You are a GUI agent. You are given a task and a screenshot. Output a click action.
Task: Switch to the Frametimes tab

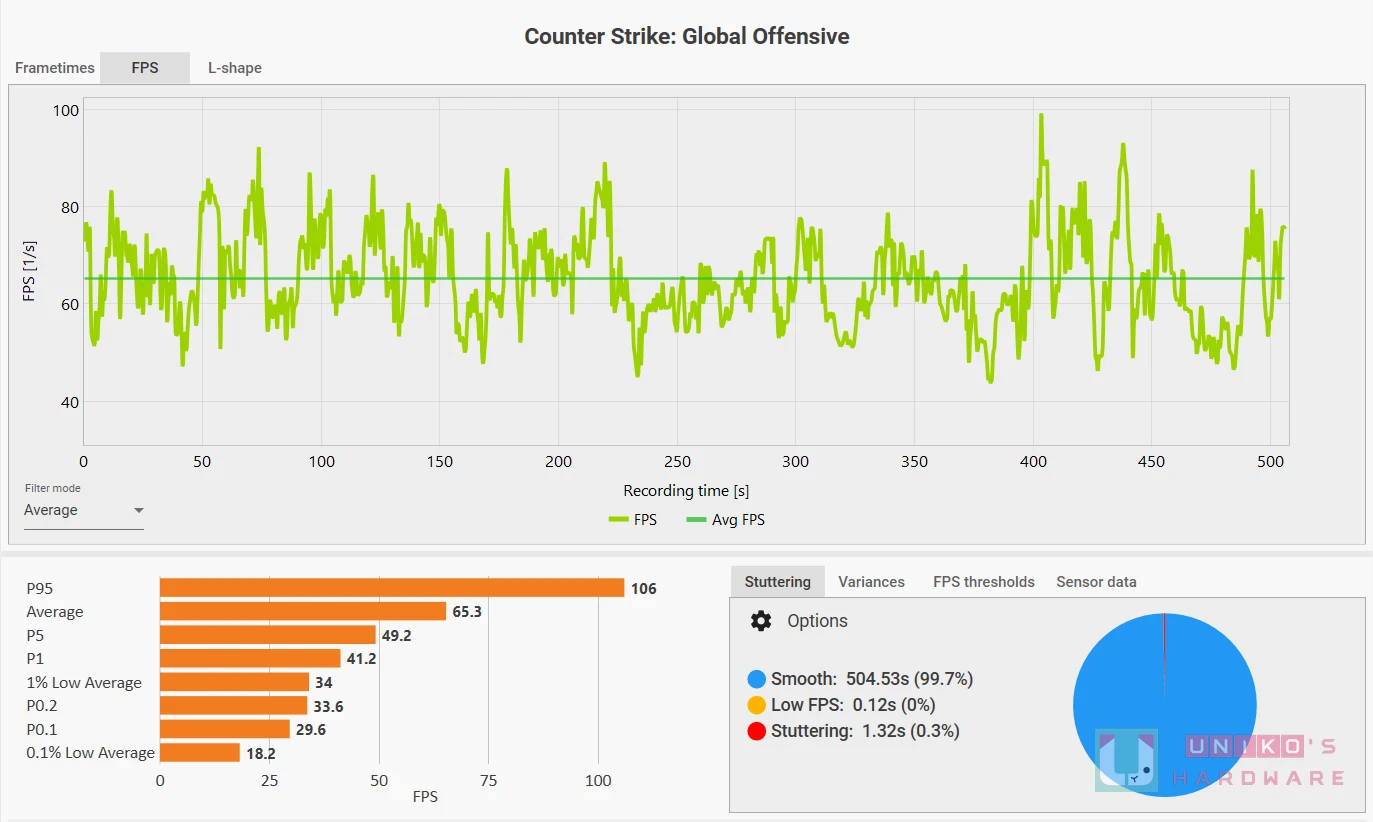click(54, 68)
